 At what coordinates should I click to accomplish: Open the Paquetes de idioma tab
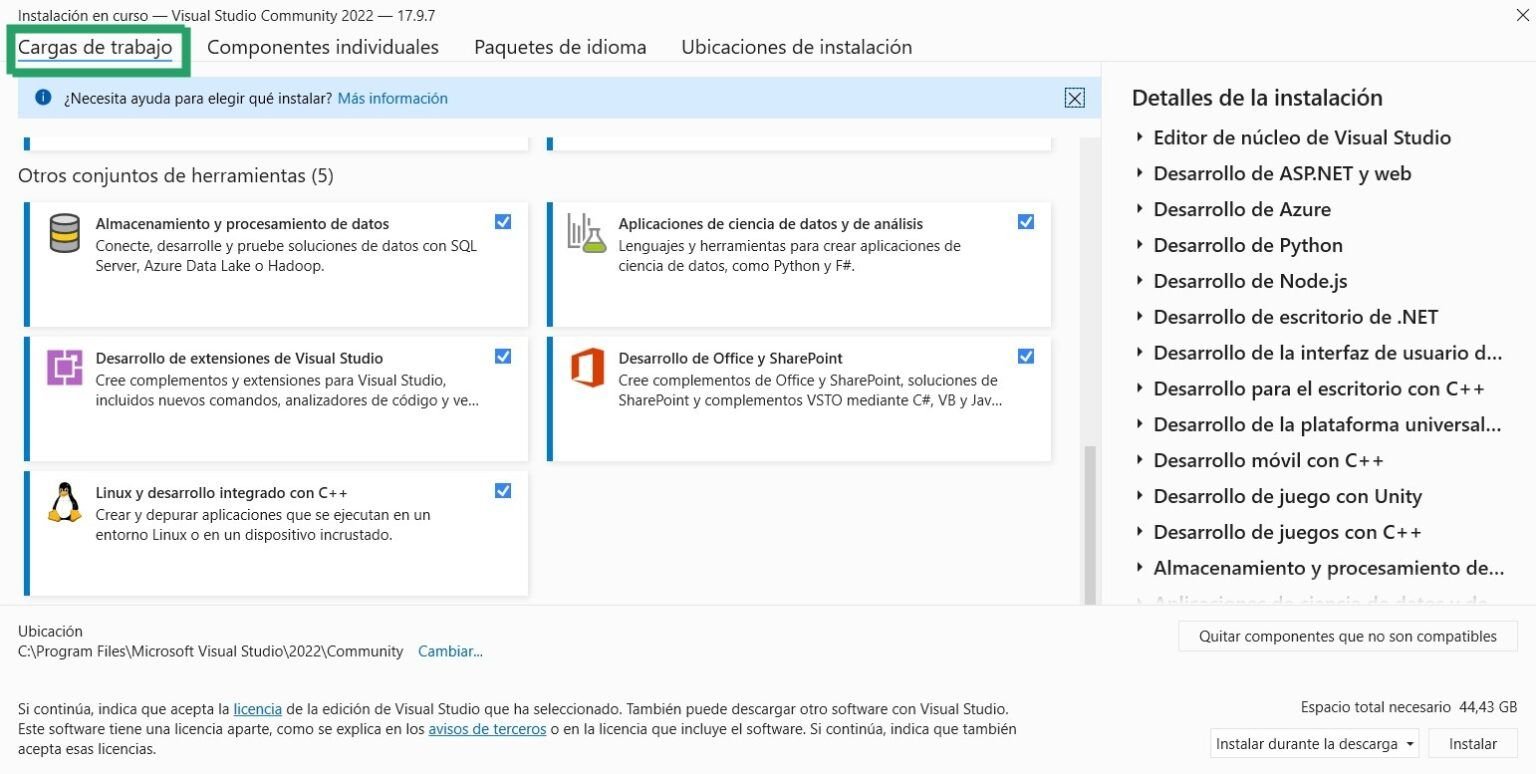coord(560,47)
